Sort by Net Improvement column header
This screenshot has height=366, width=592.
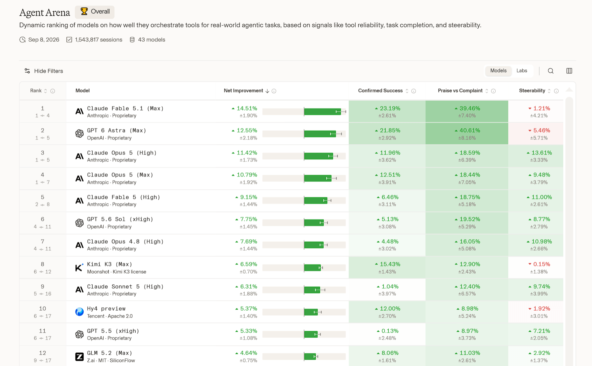(246, 91)
